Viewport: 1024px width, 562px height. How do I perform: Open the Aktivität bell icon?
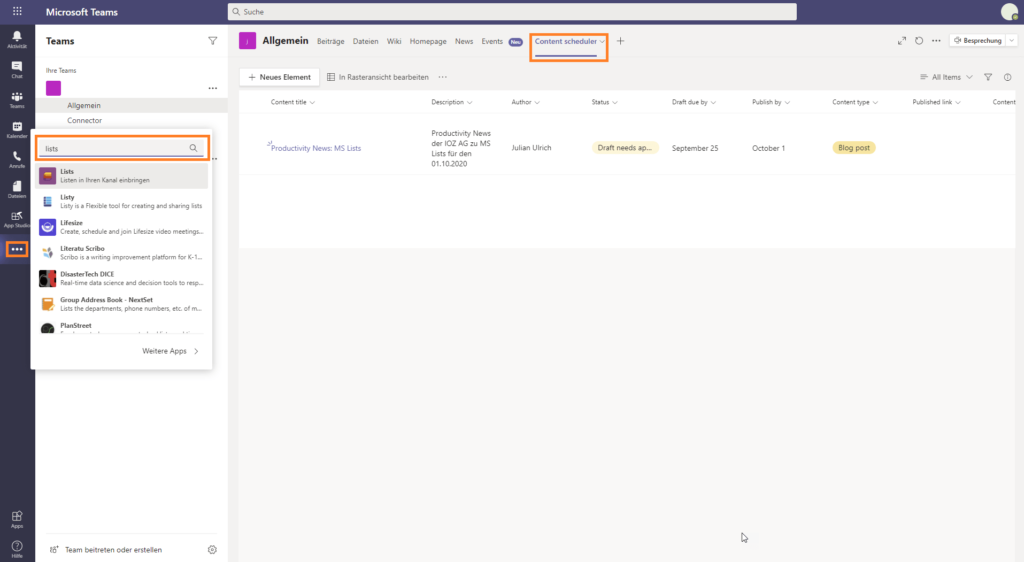tap(17, 39)
